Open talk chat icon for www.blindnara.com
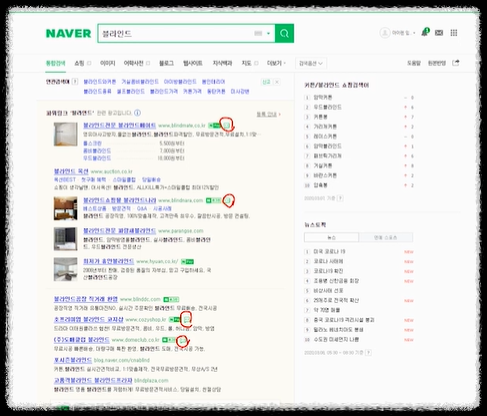The width and height of the screenshot is (487, 416). click(227, 200)
